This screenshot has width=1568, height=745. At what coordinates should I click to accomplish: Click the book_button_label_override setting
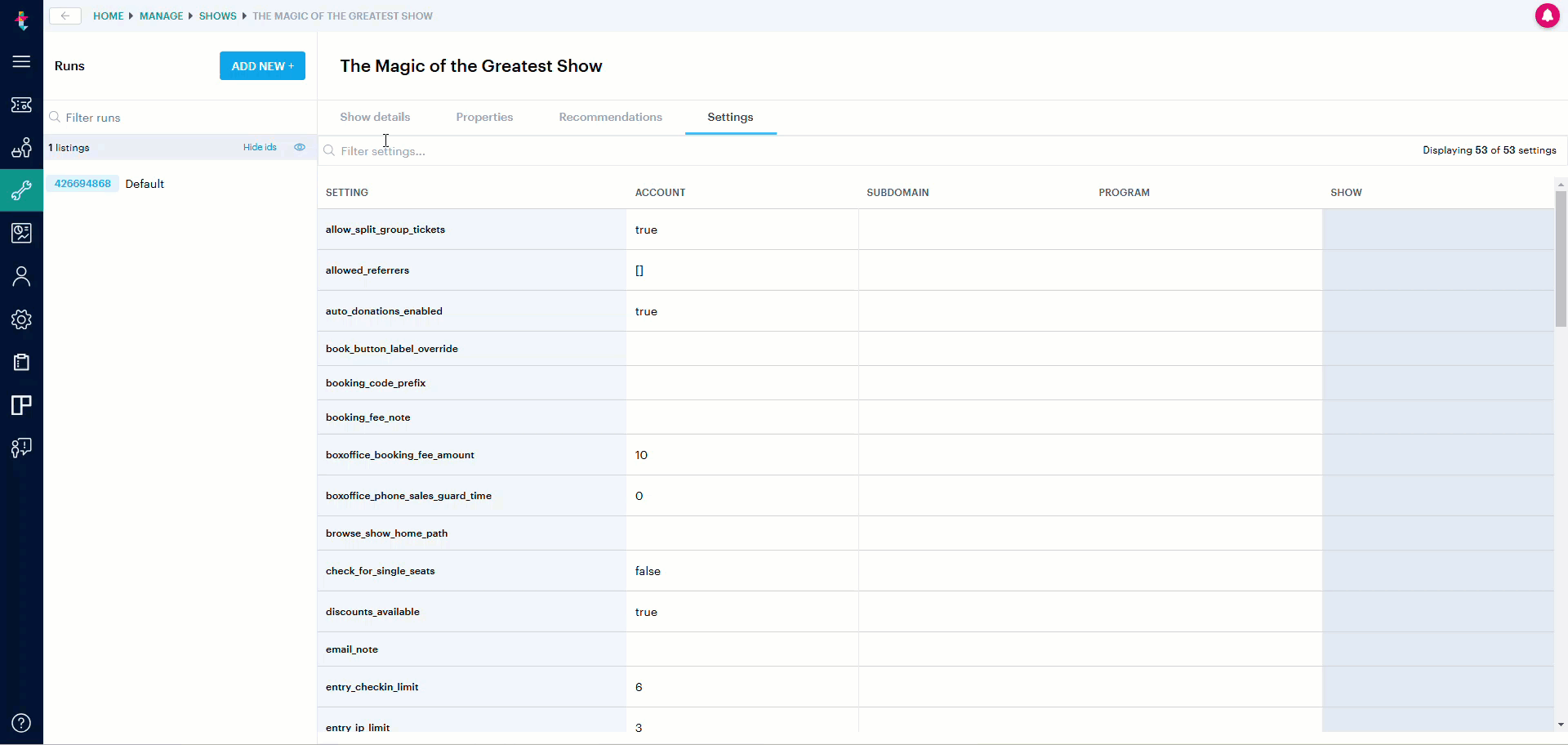[392, 349]
